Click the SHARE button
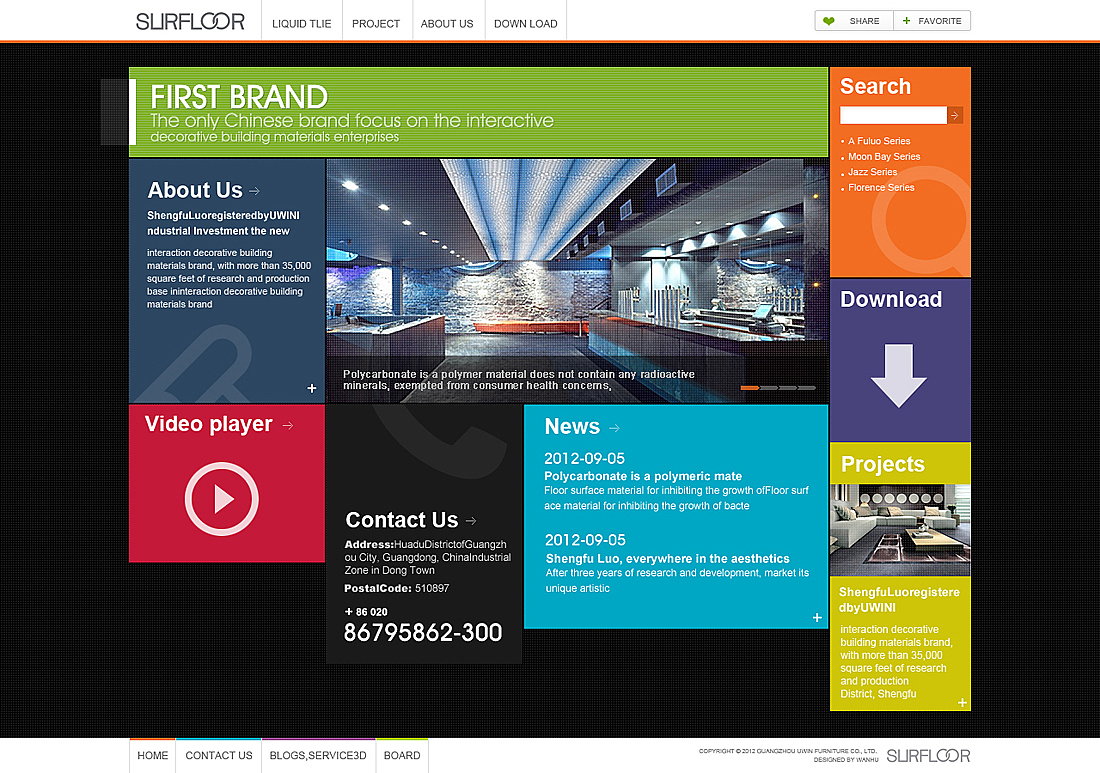Viewport: 1100px width, 773px height. click(x=854, y=21)
